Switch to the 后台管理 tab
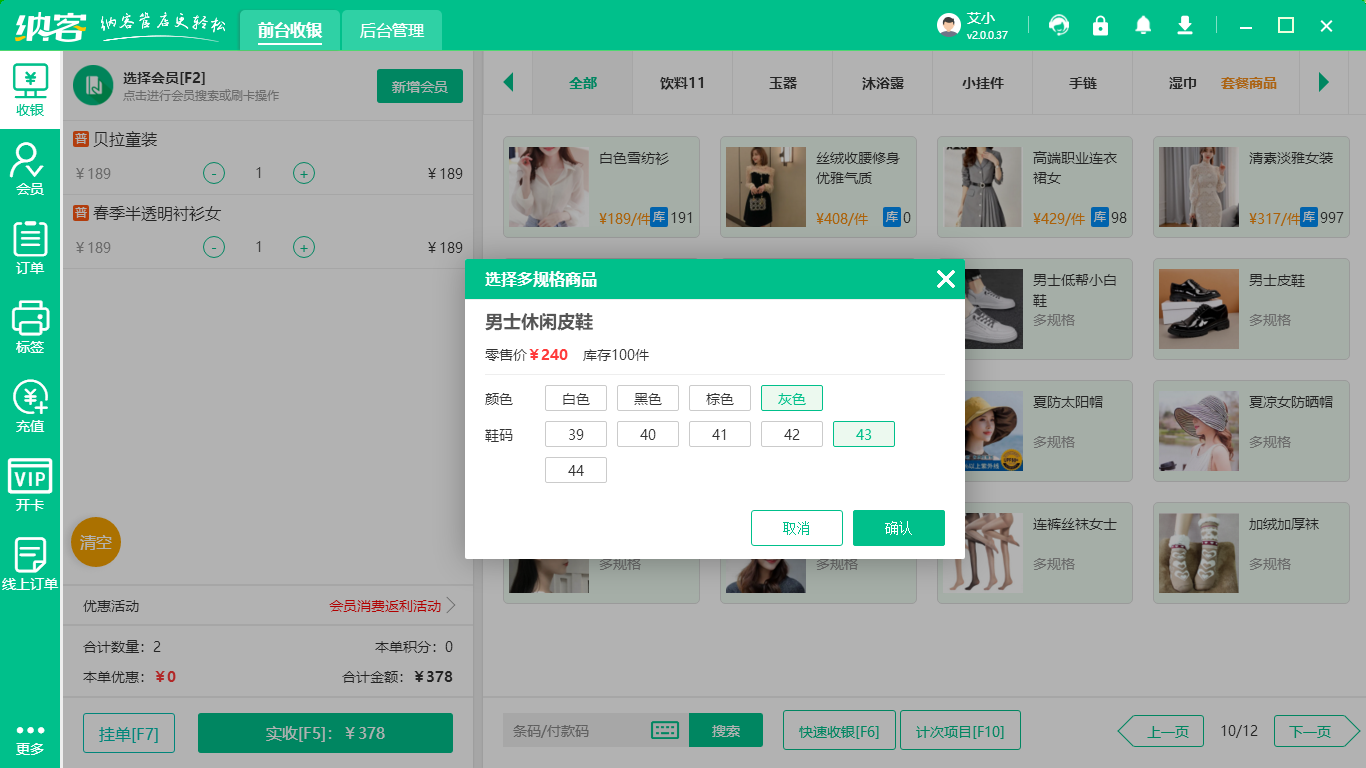 coord(392,30)
